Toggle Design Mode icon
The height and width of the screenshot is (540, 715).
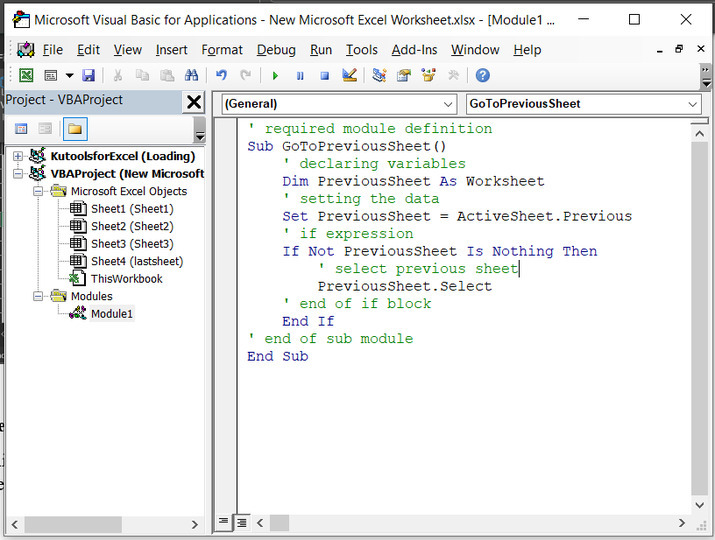pos(349,75)
